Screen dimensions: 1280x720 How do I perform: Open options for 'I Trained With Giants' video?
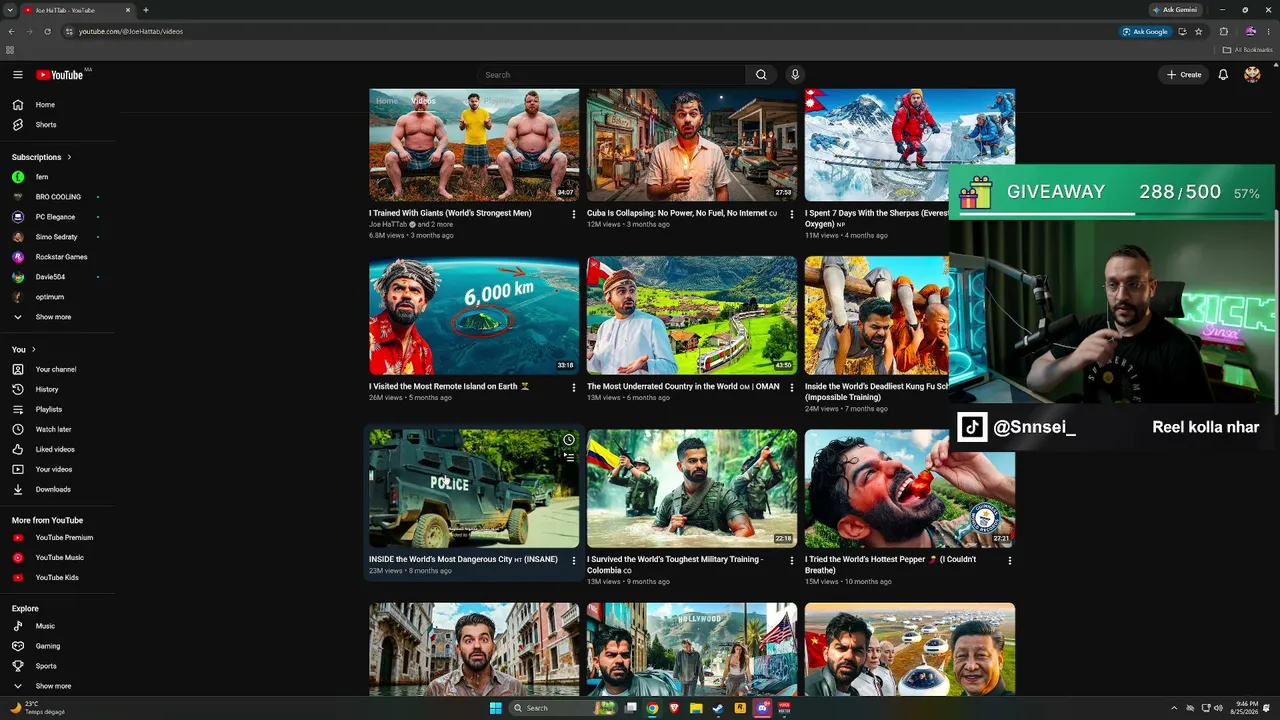[574, 214]
